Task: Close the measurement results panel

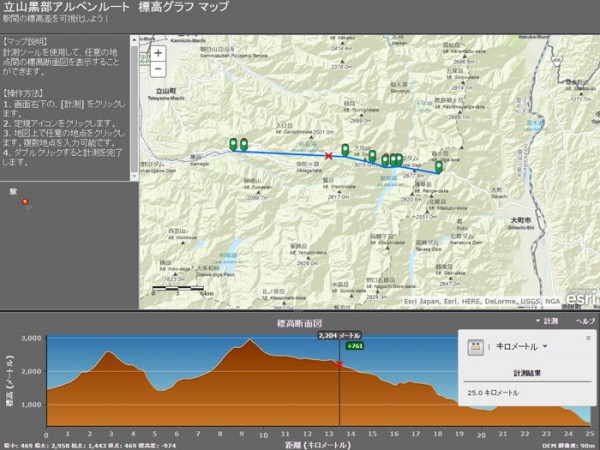Action: 588,338
